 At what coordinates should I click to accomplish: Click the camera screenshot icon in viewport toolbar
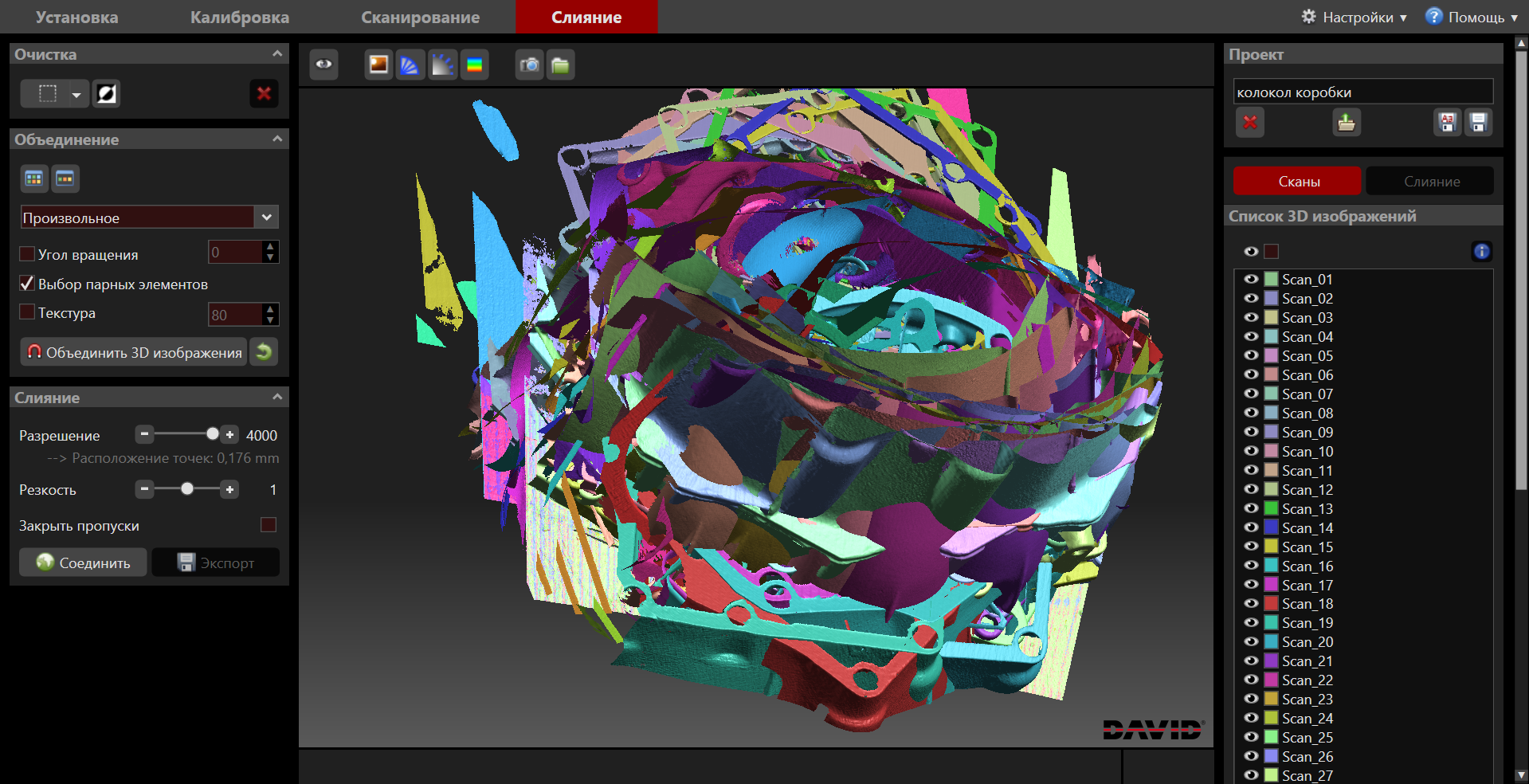[529, 65]
